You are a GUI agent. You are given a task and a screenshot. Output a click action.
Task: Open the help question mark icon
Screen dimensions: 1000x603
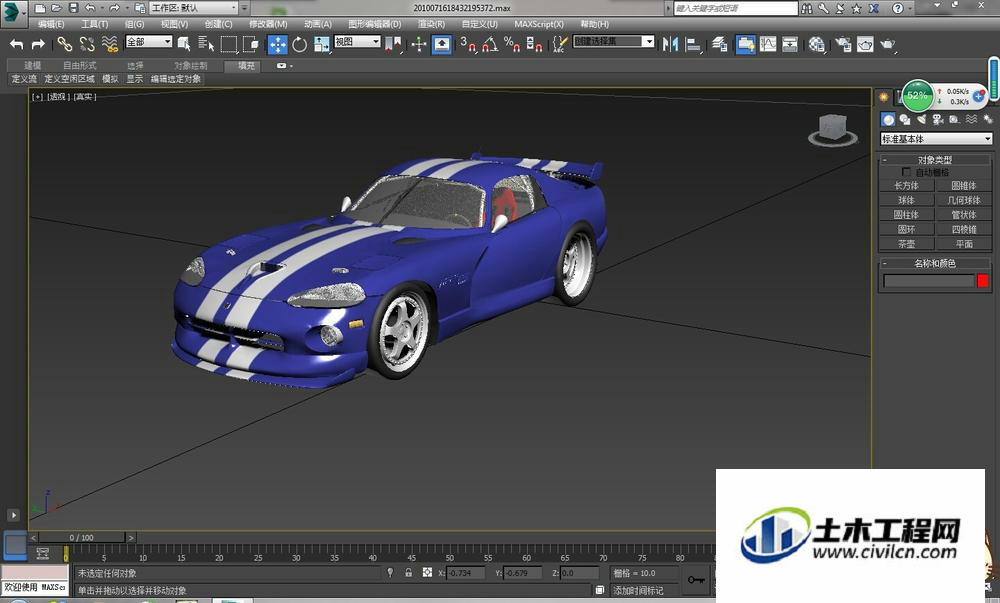[x=898, y=8]
